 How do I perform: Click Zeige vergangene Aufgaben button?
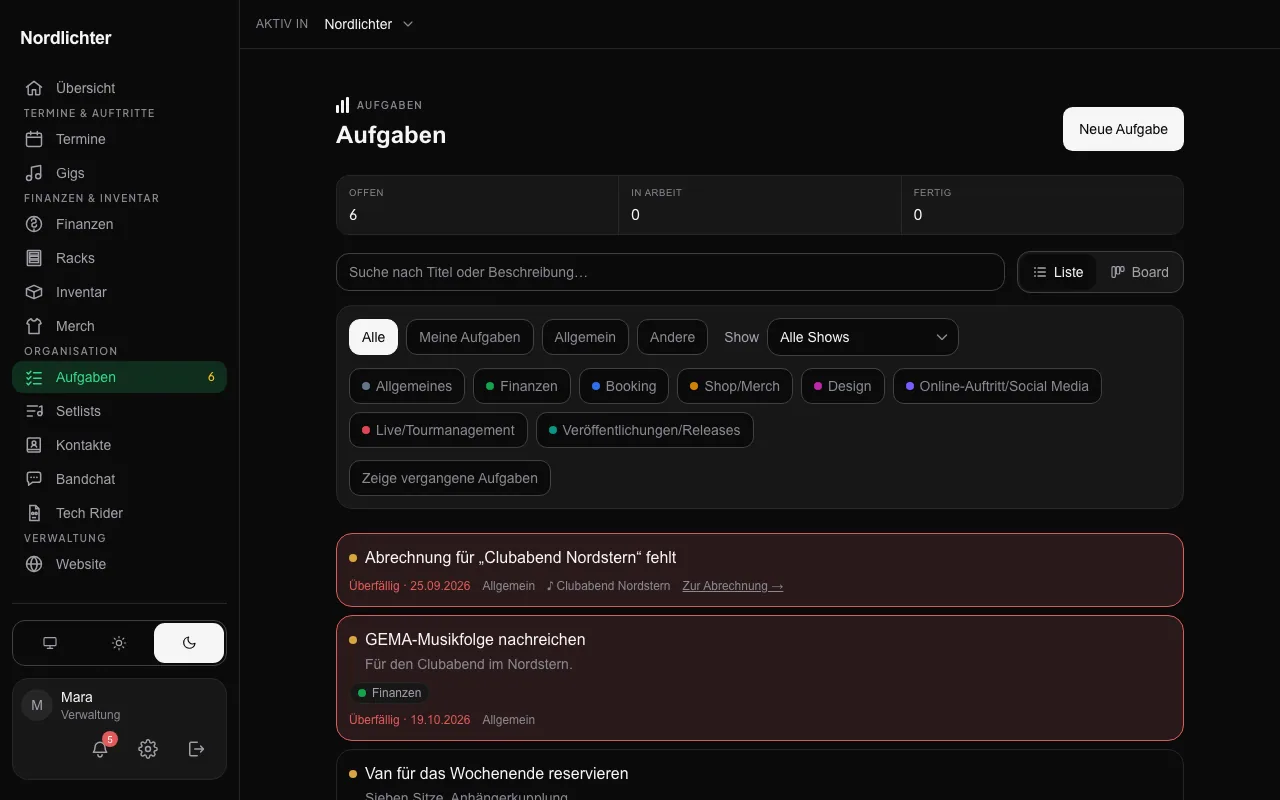pos(450,478)
